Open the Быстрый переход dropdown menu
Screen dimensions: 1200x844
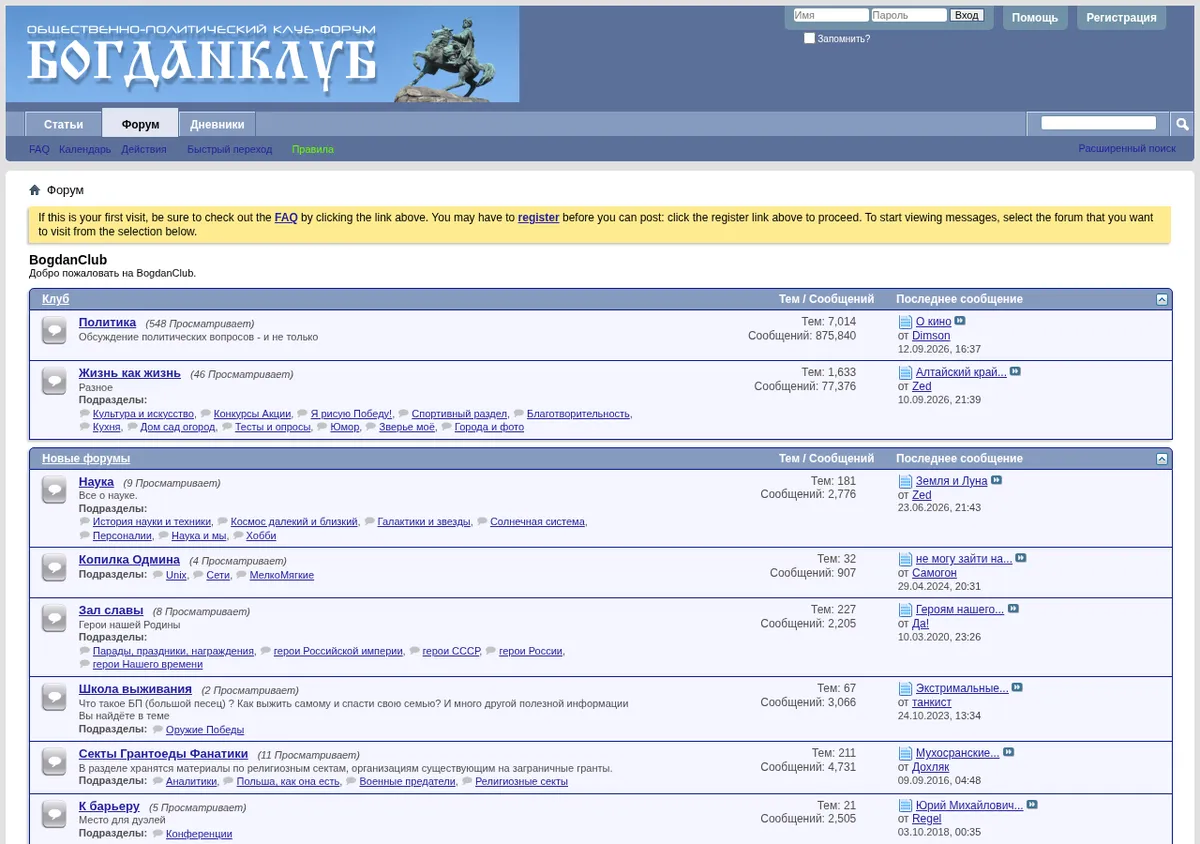point(229,149)
